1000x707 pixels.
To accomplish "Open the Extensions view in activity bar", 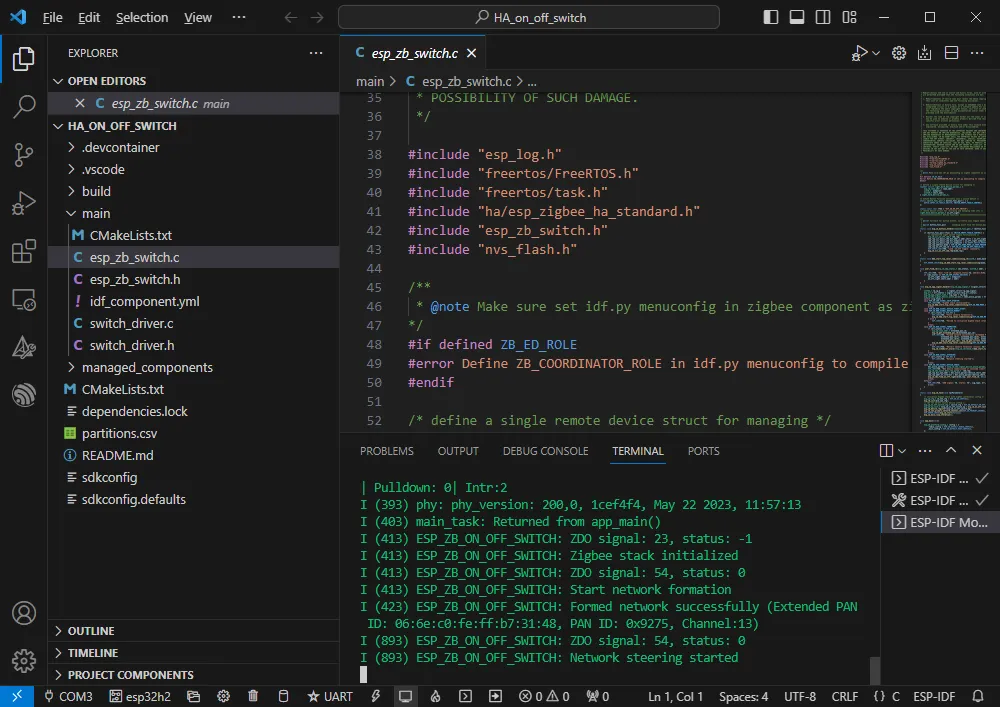I will pos(24,251).
